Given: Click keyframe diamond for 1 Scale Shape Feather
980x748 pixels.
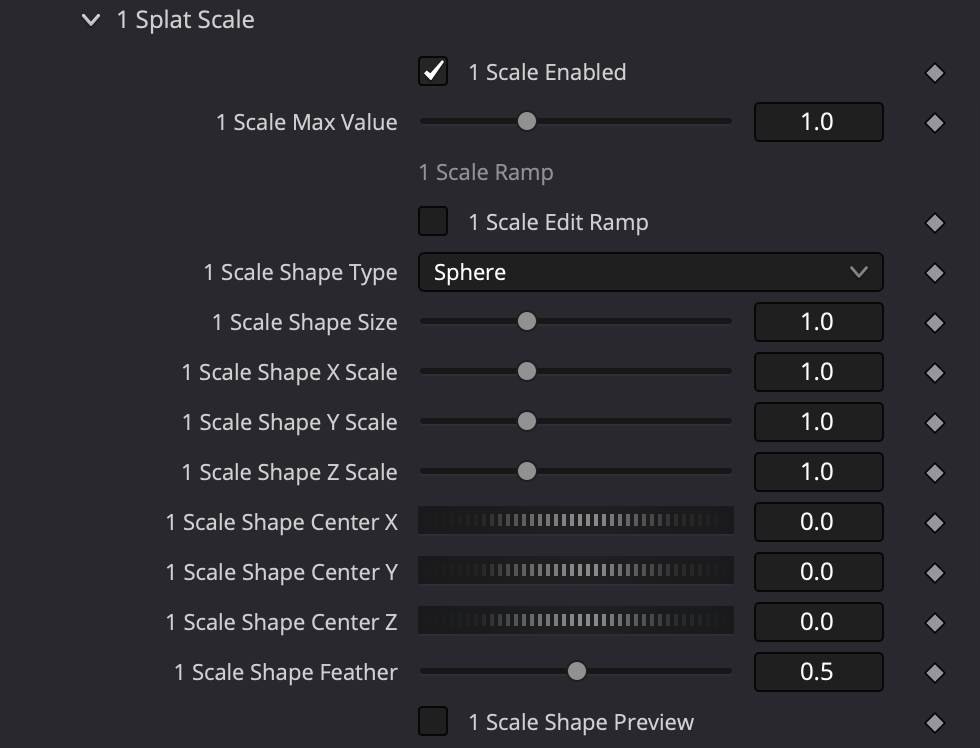Looking at the screenshot, I should (x=934, y=672).
